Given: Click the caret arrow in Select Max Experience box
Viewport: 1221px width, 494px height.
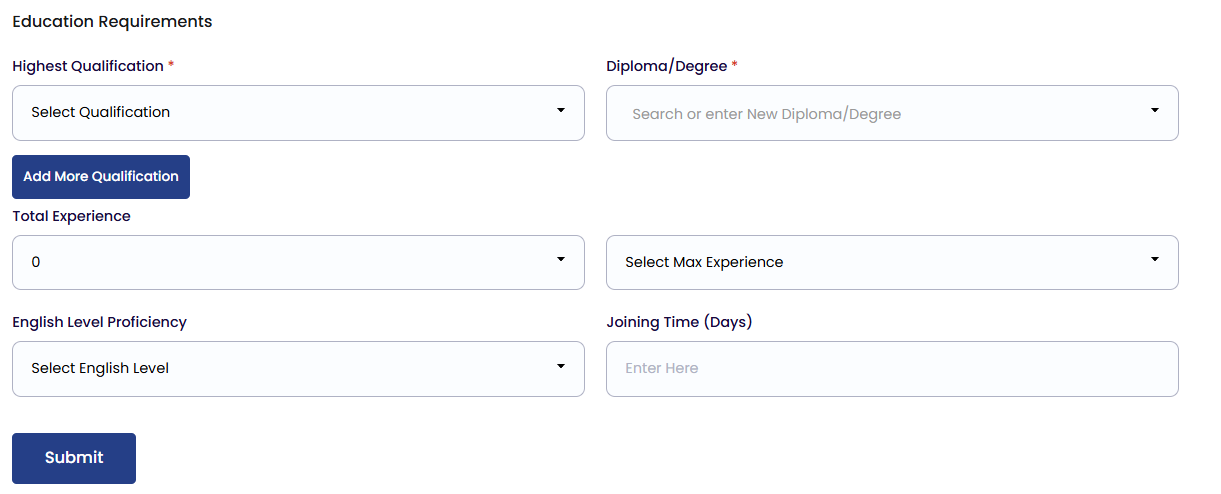Looking at the screenshot, I should tap(1155, 260).
